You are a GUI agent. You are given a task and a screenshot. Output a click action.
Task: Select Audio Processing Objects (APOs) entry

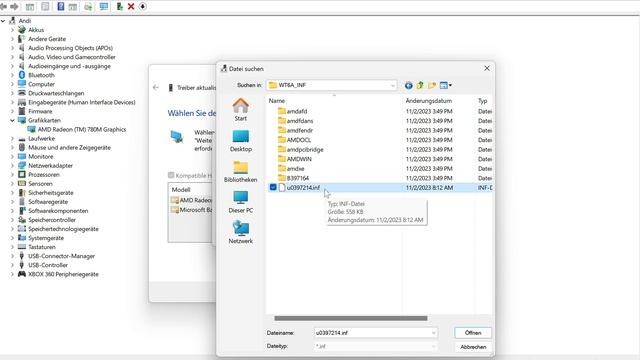pyautogui.click(x=70, y=48)
